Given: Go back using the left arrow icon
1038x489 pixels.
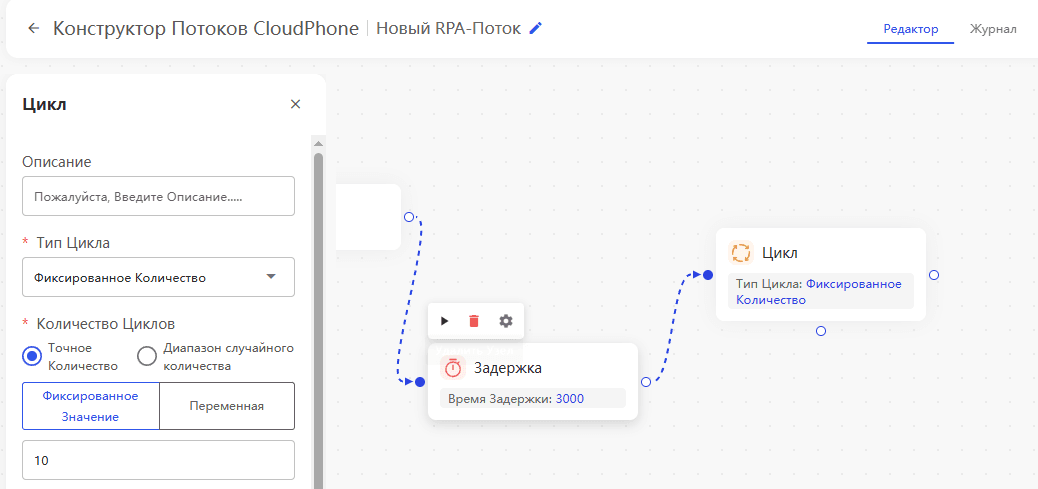Looking at the screenshot, I should 34,28.
